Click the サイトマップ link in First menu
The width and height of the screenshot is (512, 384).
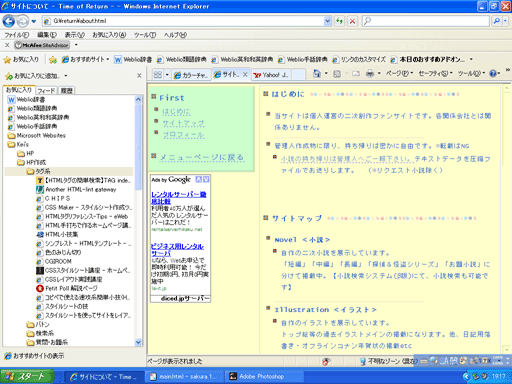pyautogui.click(x=183, y=123)
